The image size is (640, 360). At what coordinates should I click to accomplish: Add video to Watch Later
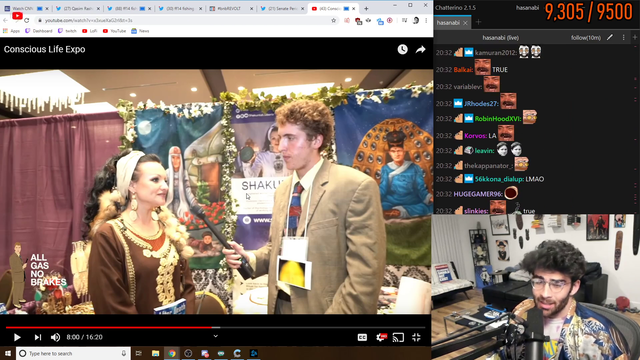point(402,49)
